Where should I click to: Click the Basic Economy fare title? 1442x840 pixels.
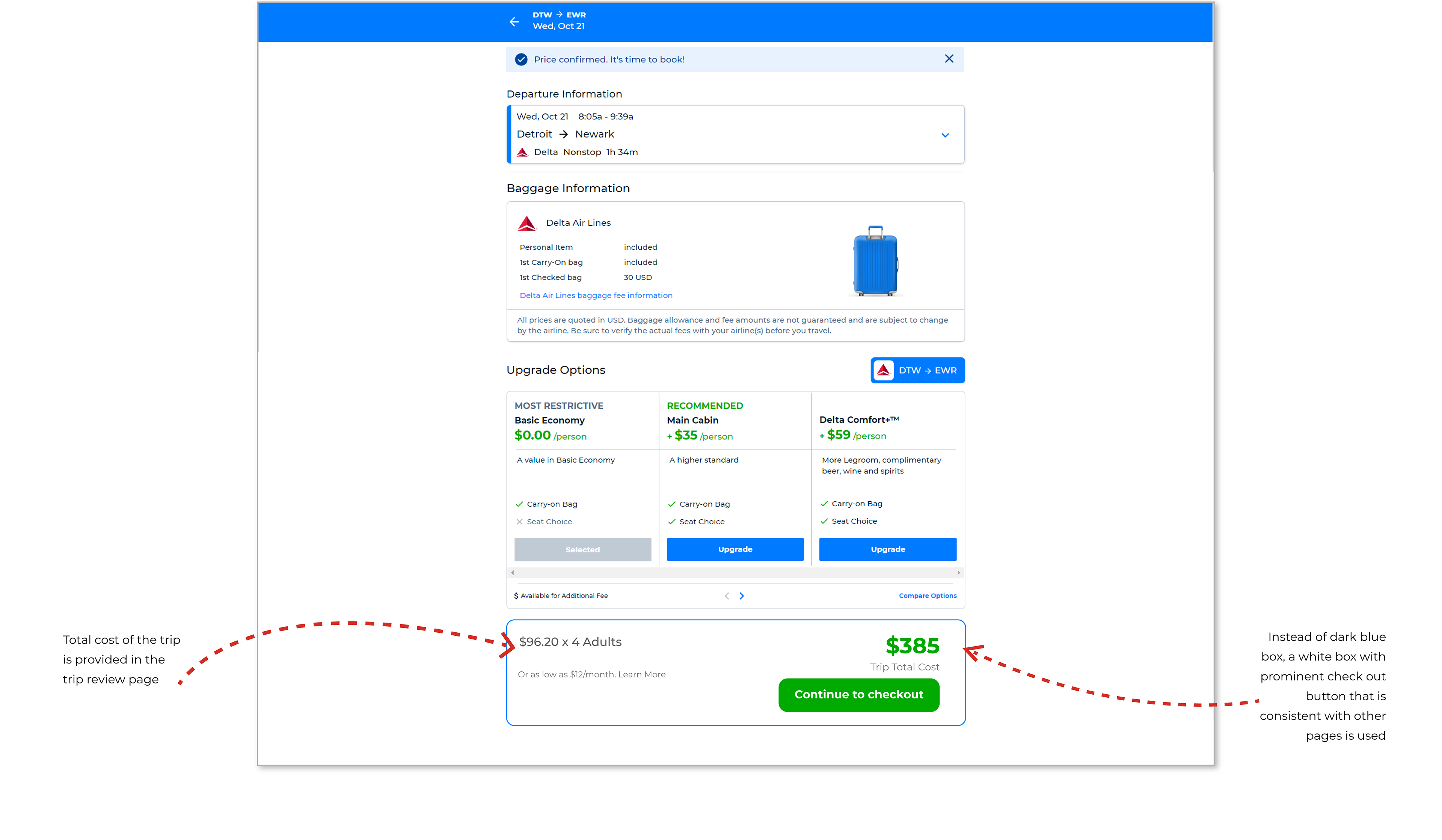tap(549, 420)
